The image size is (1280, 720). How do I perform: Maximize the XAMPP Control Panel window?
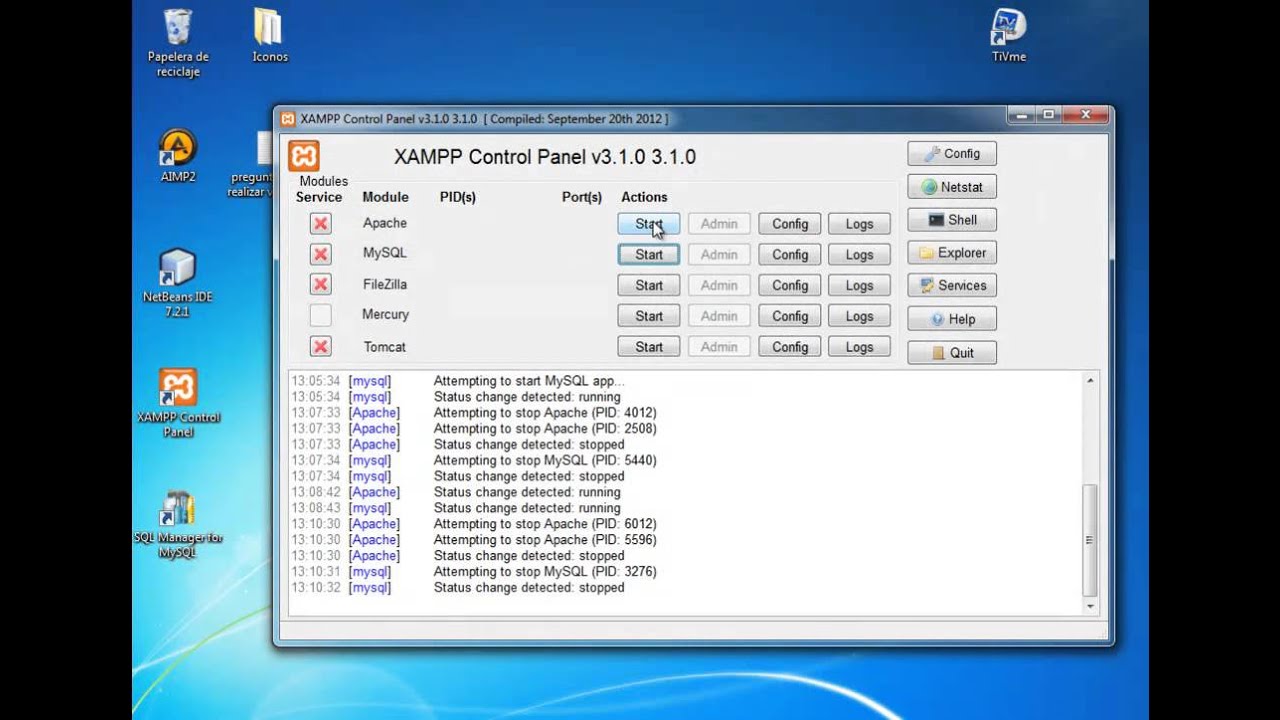pos(1048,115)
